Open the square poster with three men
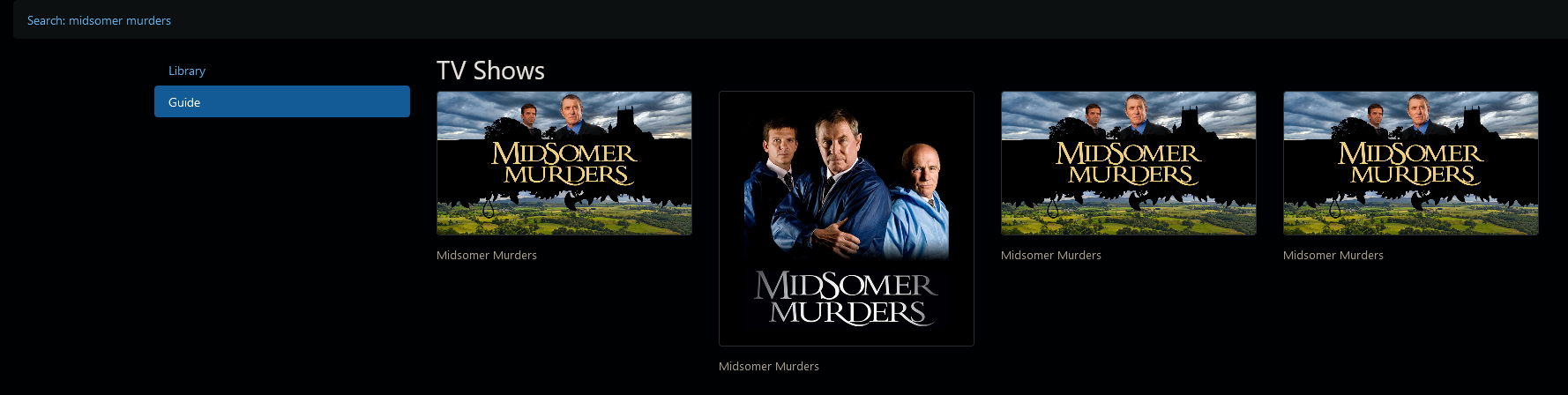 point(847,219)
